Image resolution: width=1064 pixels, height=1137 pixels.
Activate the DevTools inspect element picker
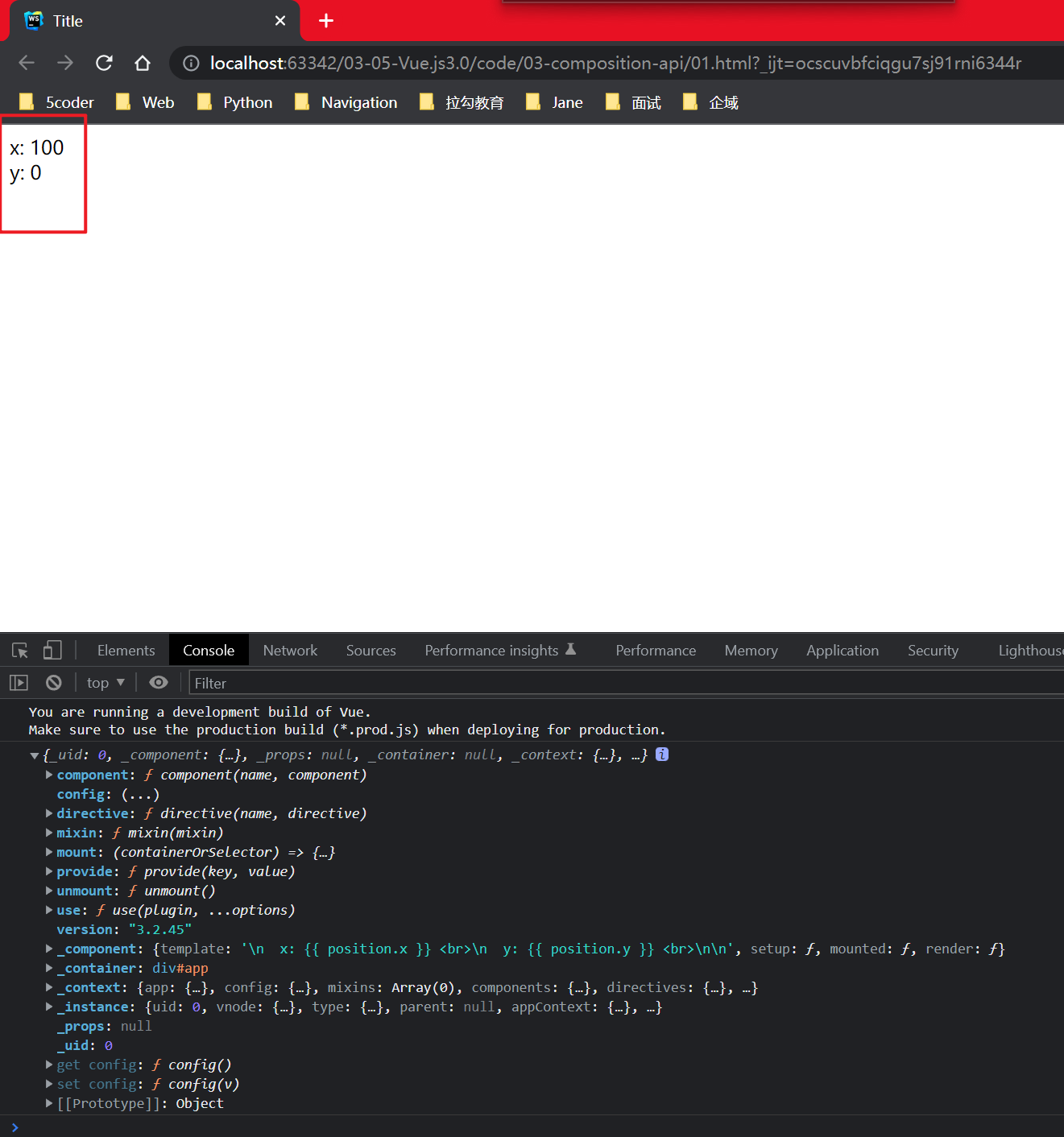coord(20,650)
